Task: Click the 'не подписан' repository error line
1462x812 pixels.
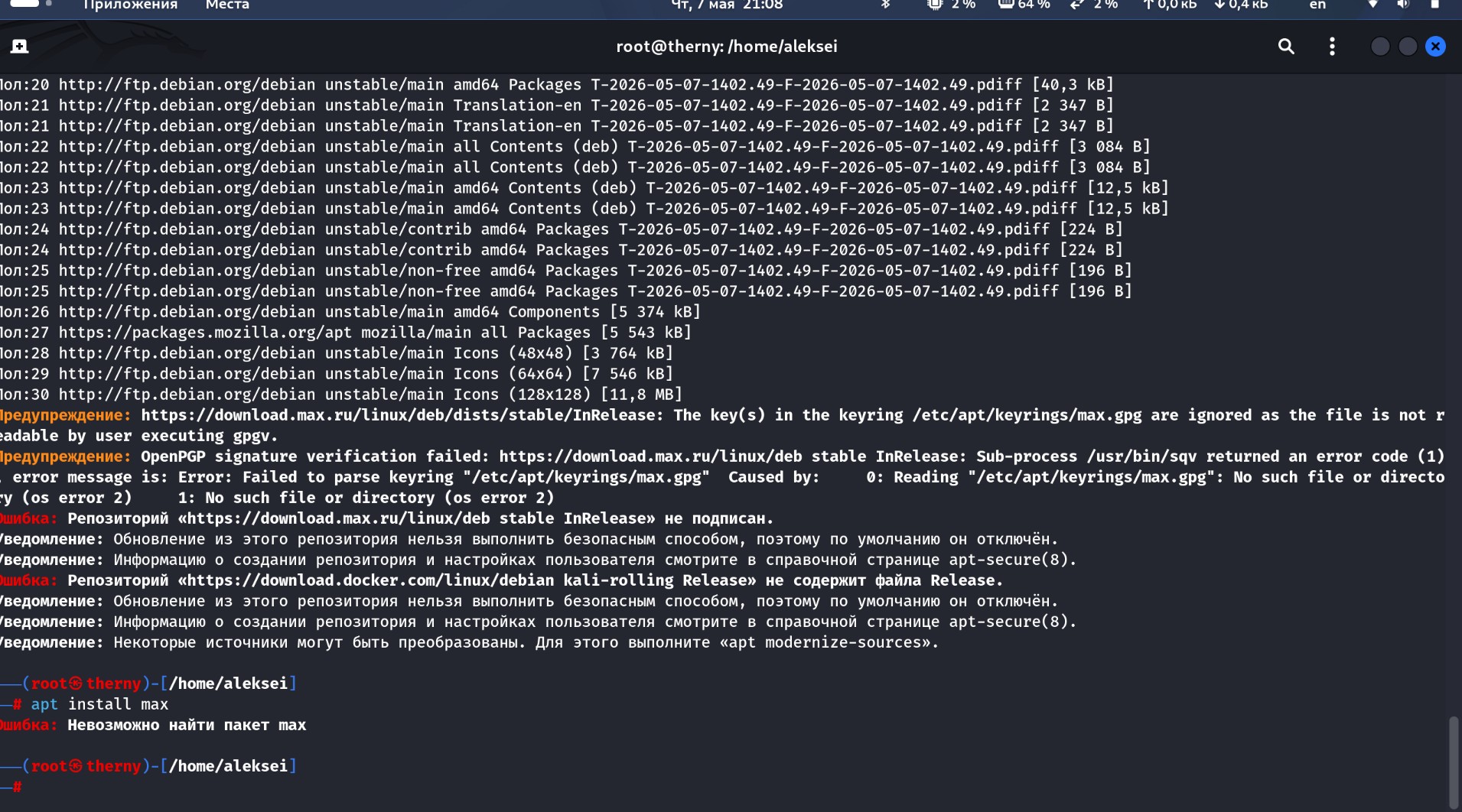Action: point(387,518)
